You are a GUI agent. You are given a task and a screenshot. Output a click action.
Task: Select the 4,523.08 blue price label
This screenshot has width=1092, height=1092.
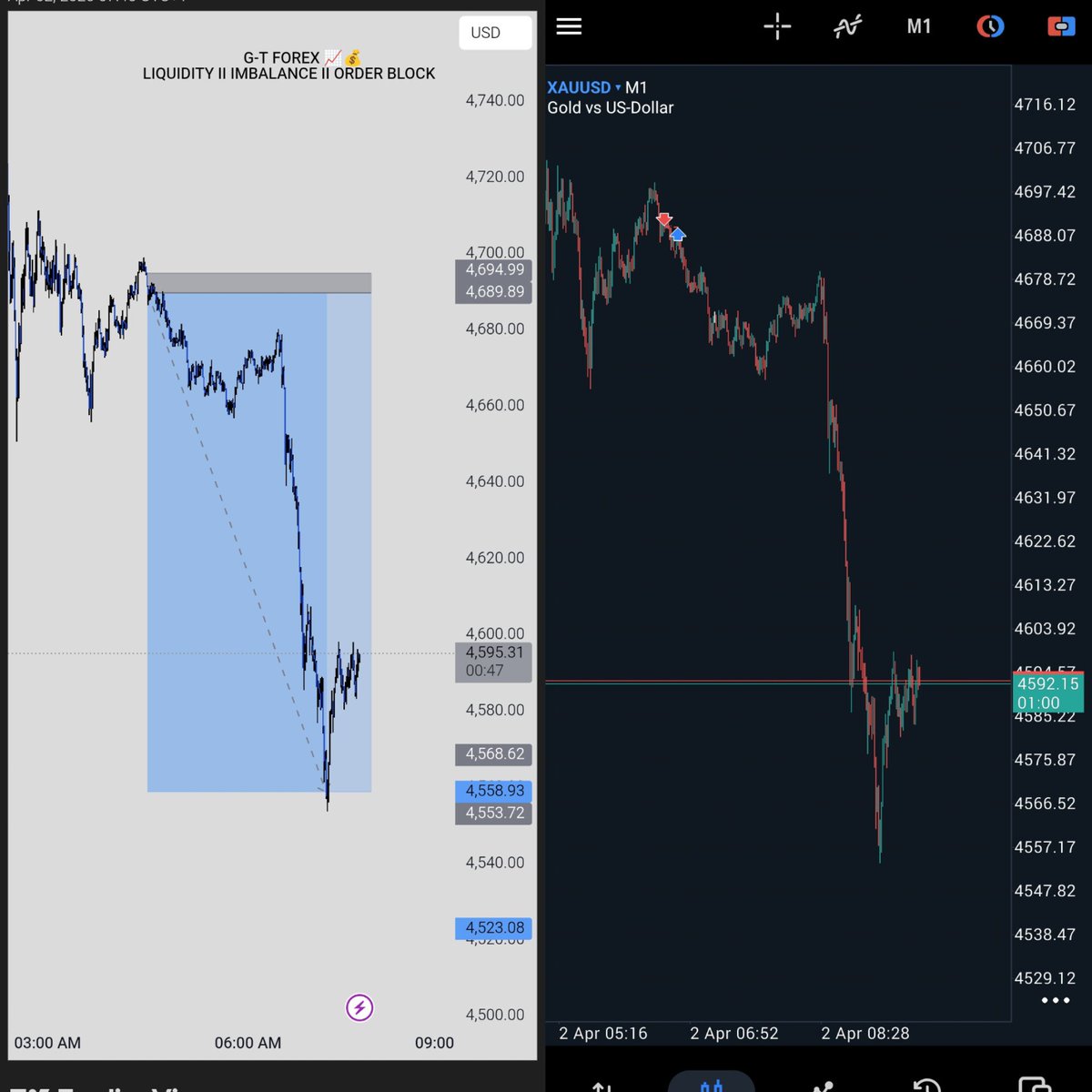point(493,928)
